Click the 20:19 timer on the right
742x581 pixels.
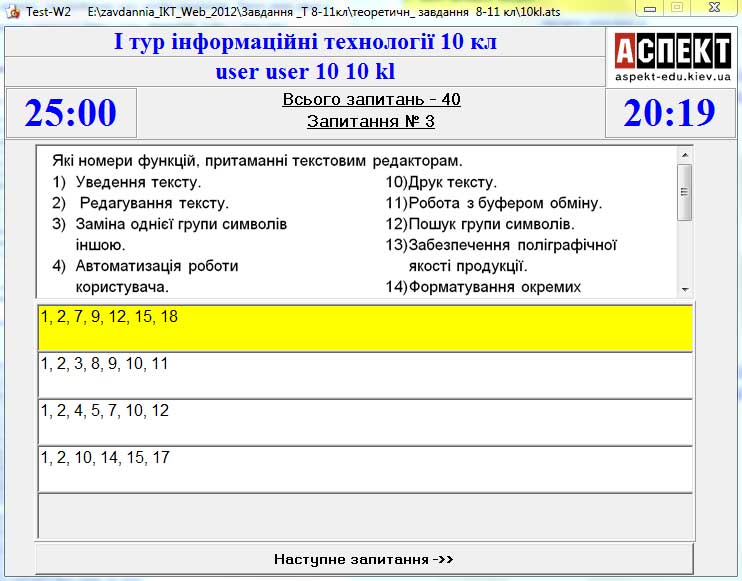(x=669, y=113)
